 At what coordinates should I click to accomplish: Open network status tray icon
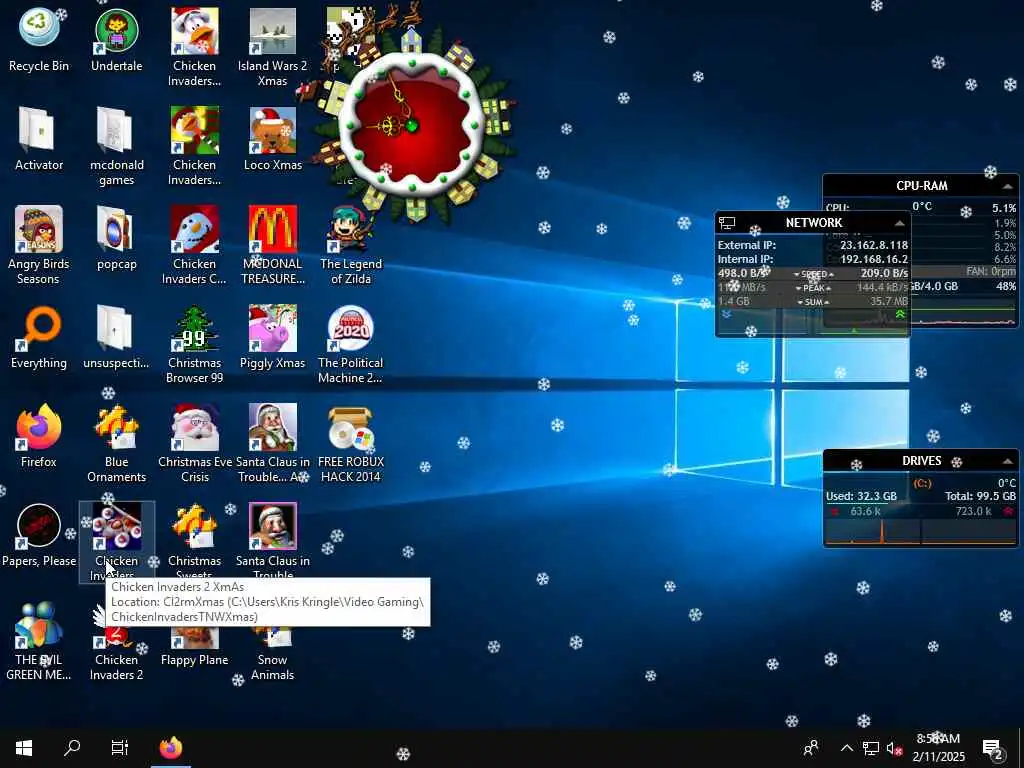(x=871, y=748)
